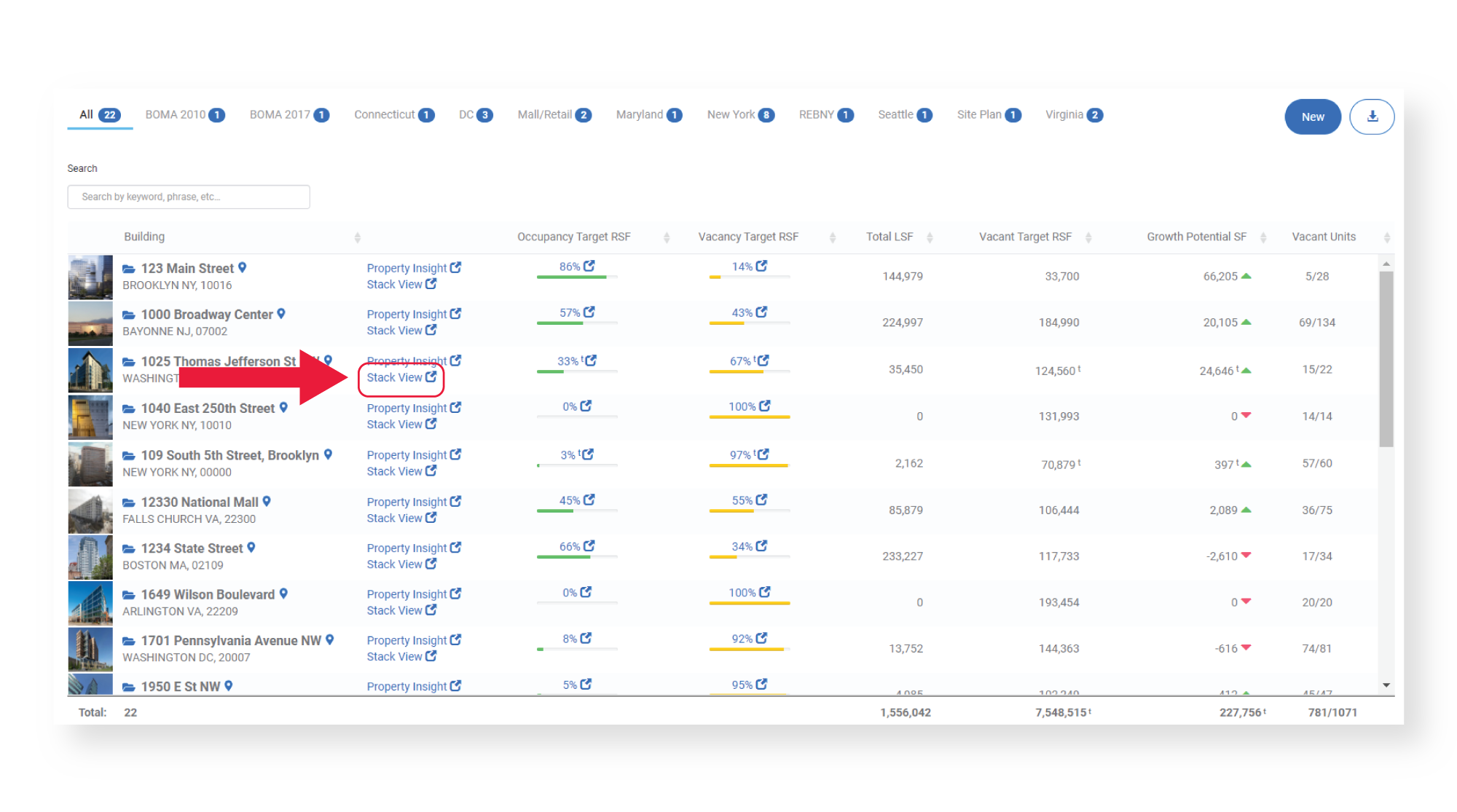Screen dimensions: 1457x812
Task: Click map pin for 1701 Pennsylvania Avenue NW
Action: [329, 640]
